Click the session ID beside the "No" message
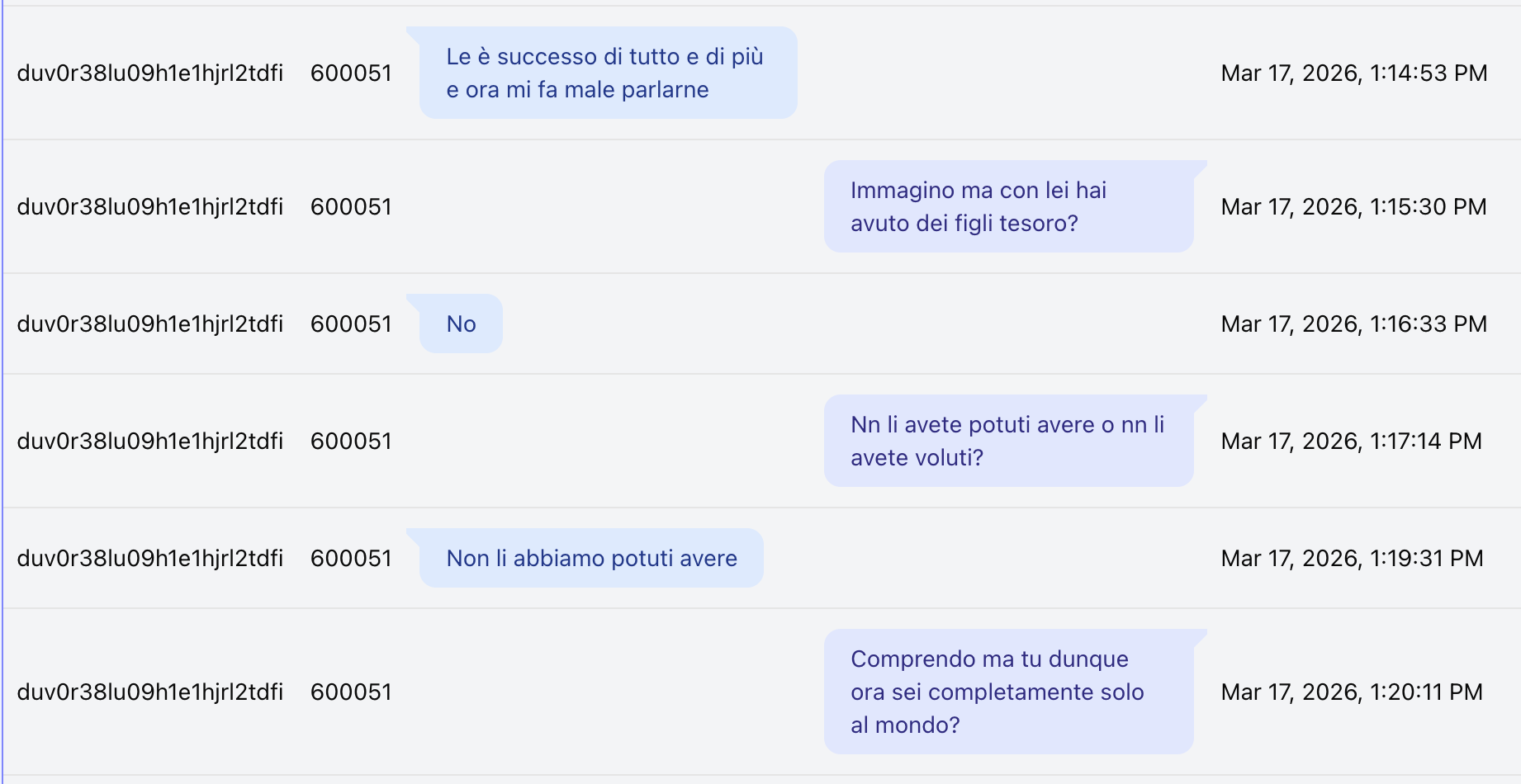Image resolution: width=1521 pixels, height=784 pixels. (150, 324)
